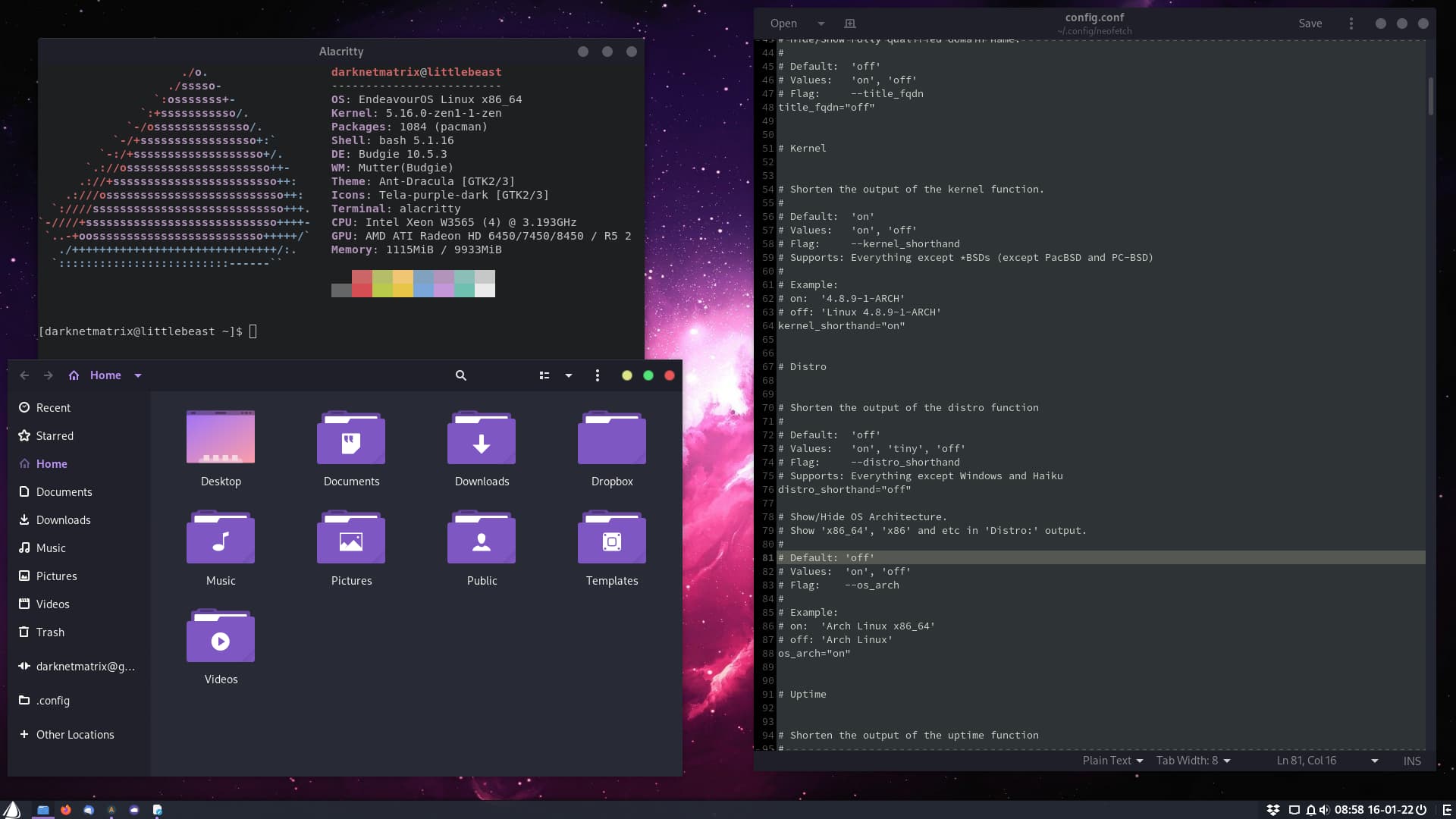Image resolution: width=1456 pixels, height=819 pixels.
Task: Select the Music folder icon in grid
Action: point(221,537)
